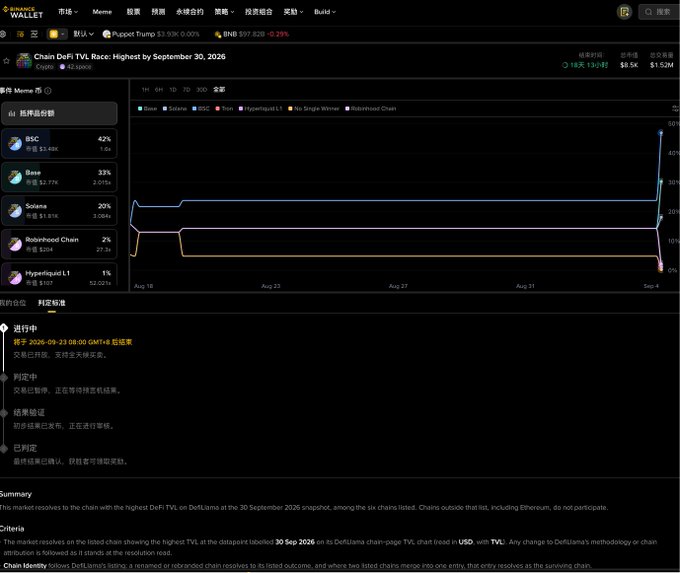Click the chart options icon beside the legend

tap(676, 108)
